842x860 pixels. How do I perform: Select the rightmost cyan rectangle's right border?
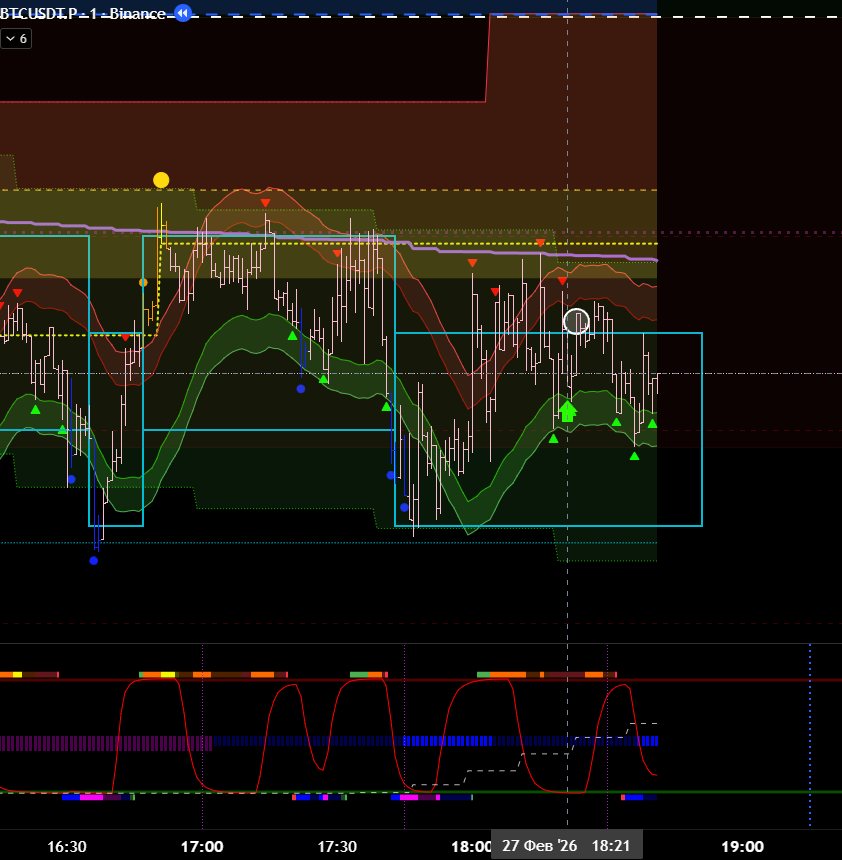702,430
